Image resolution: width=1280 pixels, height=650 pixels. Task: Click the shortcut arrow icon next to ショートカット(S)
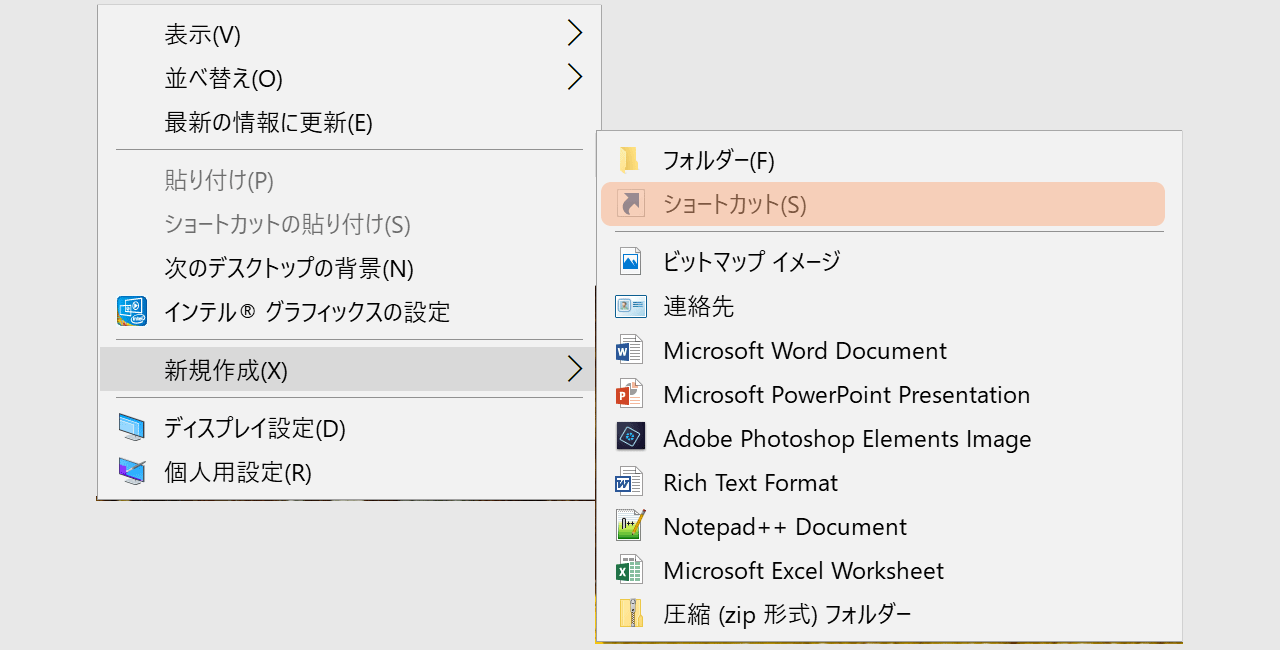pos(631,204)
